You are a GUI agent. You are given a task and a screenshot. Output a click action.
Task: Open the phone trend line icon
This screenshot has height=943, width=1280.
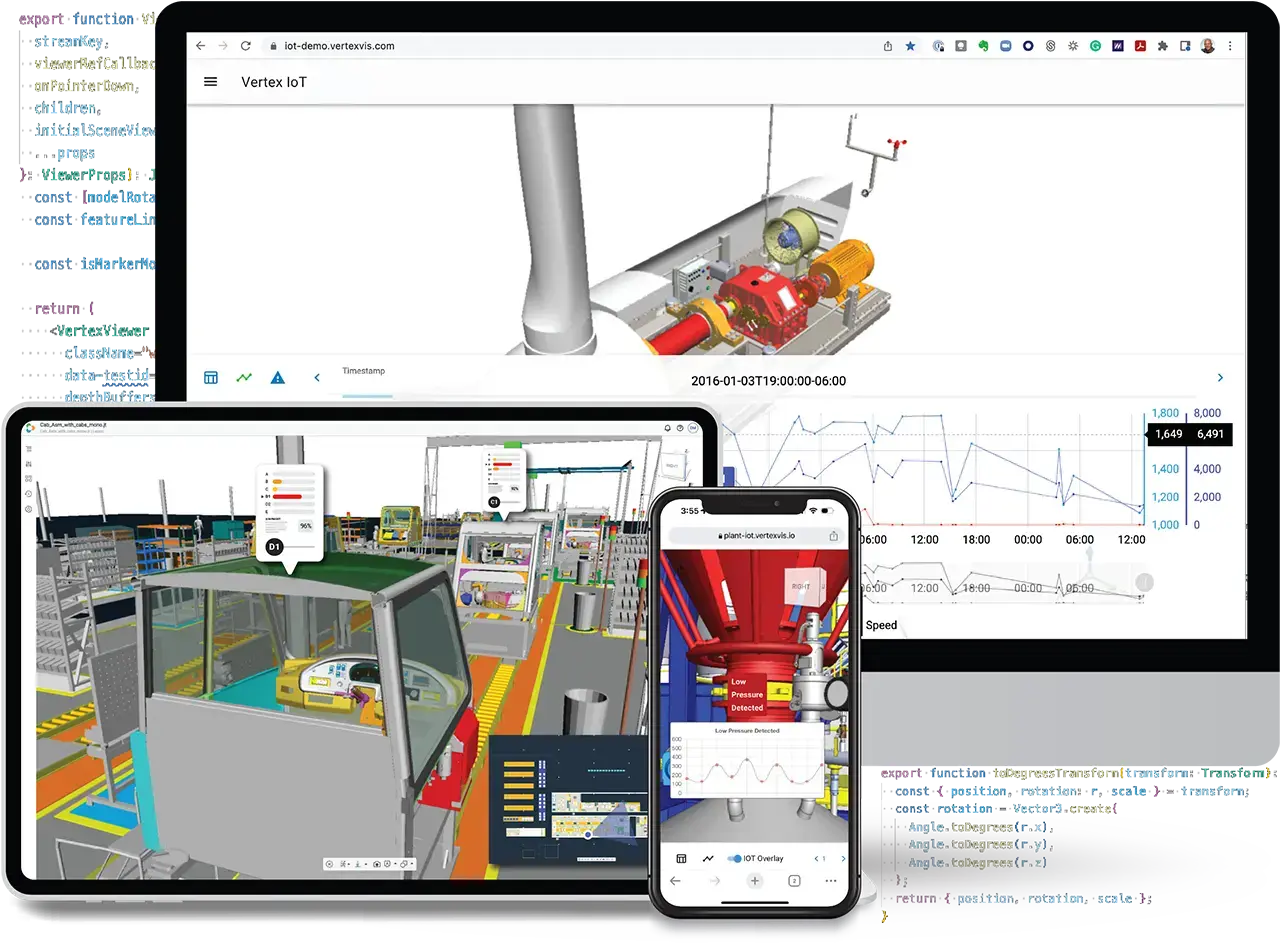click(x=708, y=858)
